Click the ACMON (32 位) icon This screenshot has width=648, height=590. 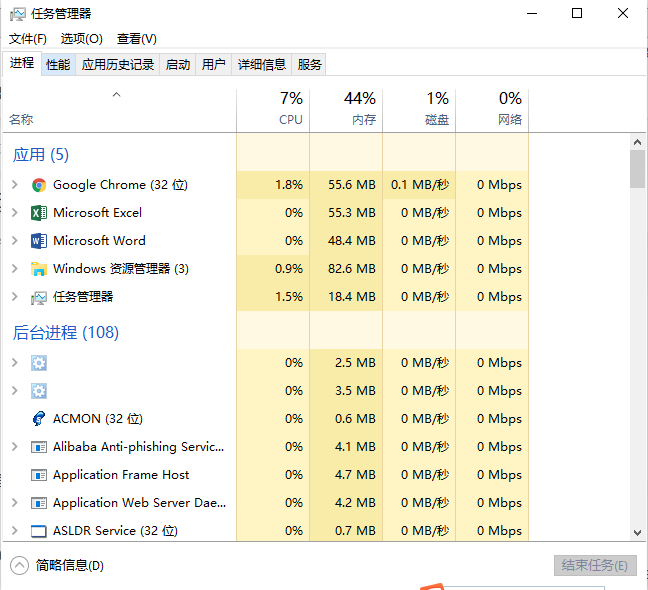point(39,419)
